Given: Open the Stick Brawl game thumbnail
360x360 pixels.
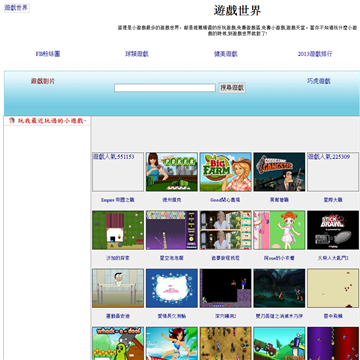Looking at the screenshot, I should point(333,230).
